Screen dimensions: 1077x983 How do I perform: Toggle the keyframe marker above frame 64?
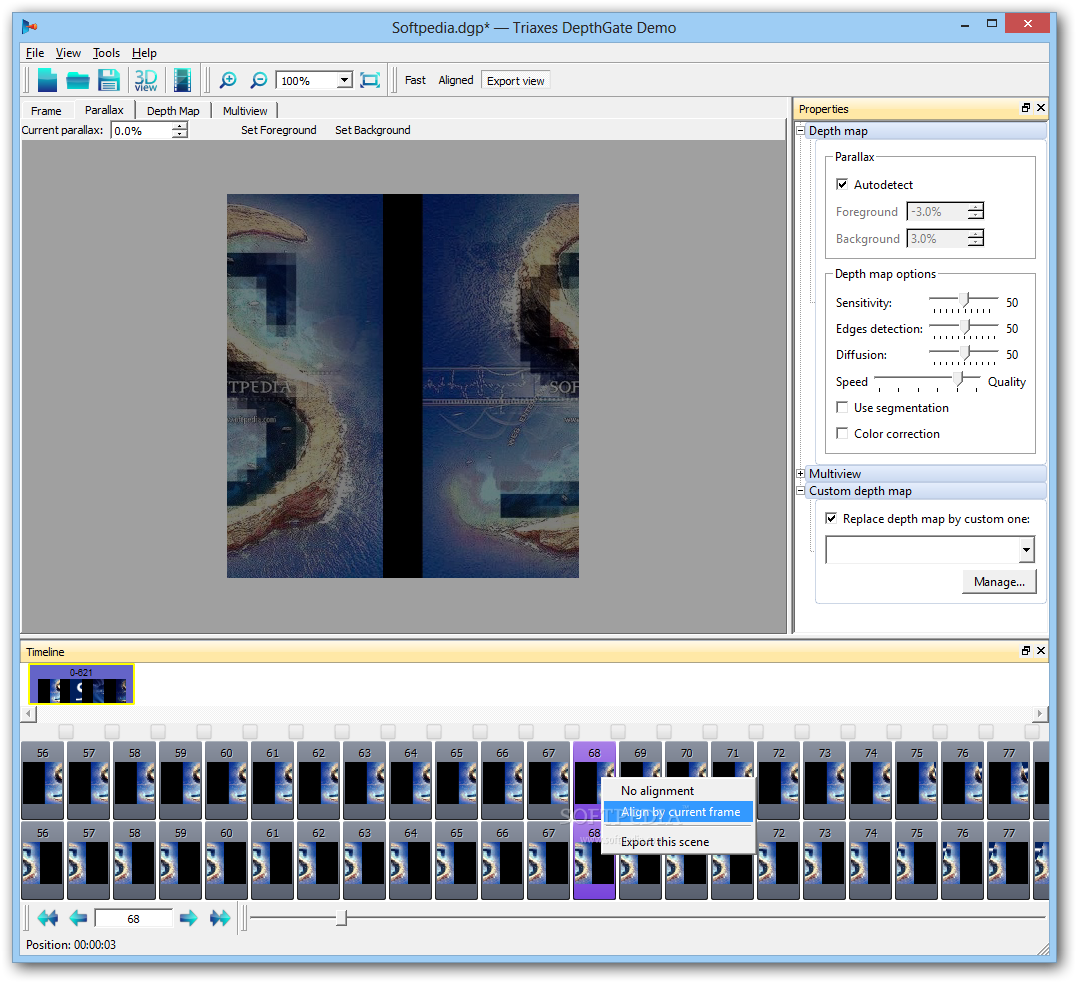[x=434, y=731]
